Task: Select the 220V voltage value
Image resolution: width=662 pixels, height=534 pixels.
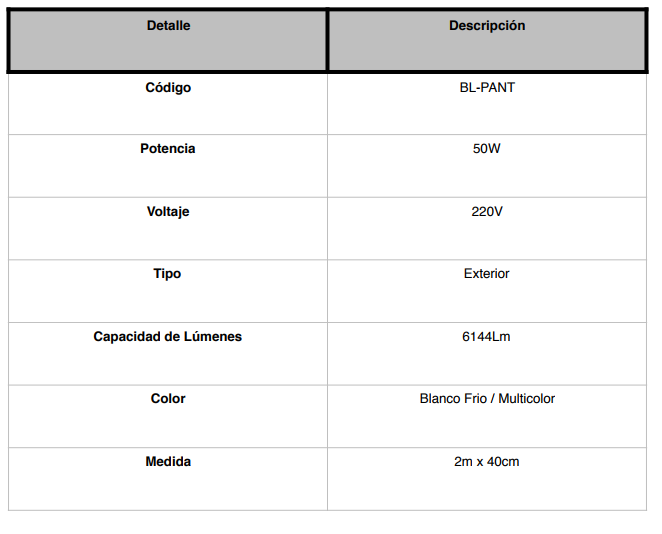Action: click(487, 211)
